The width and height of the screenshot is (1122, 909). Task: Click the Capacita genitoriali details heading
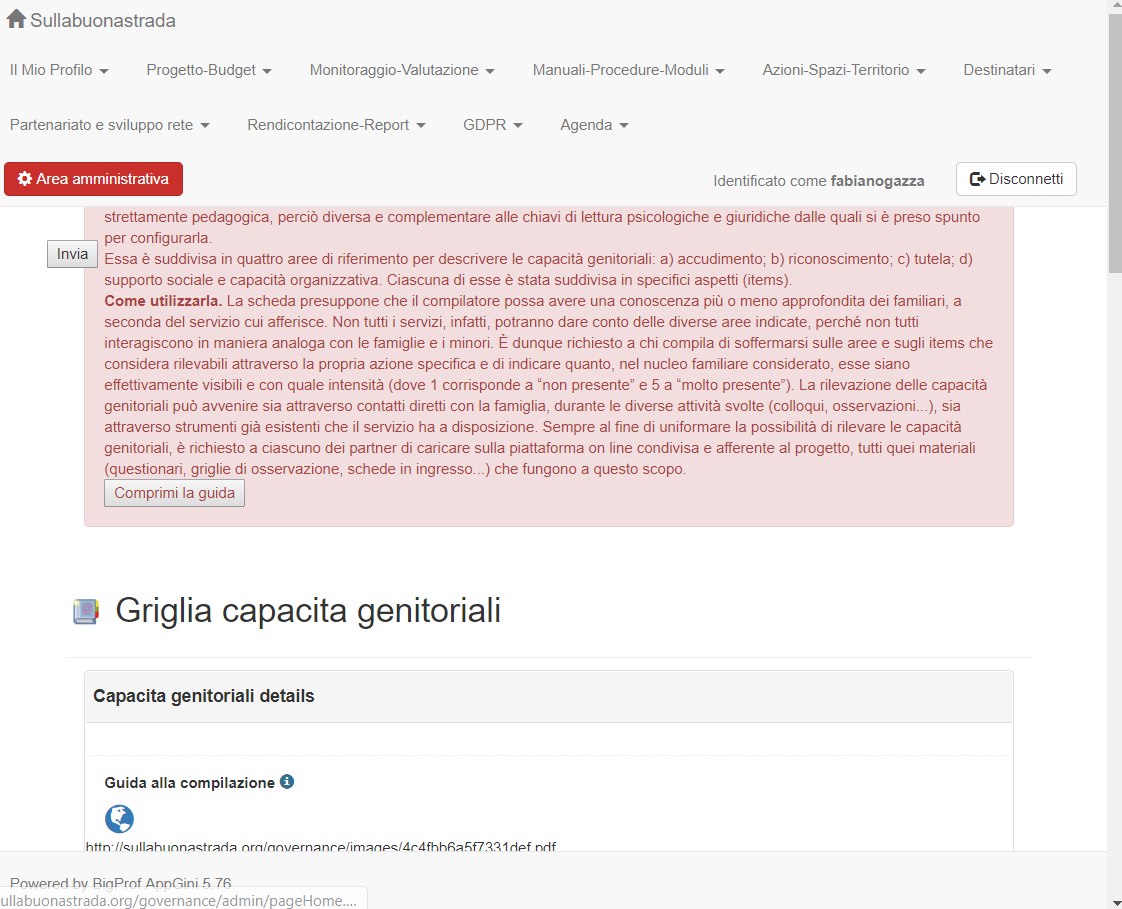click(x=204, y=696)
